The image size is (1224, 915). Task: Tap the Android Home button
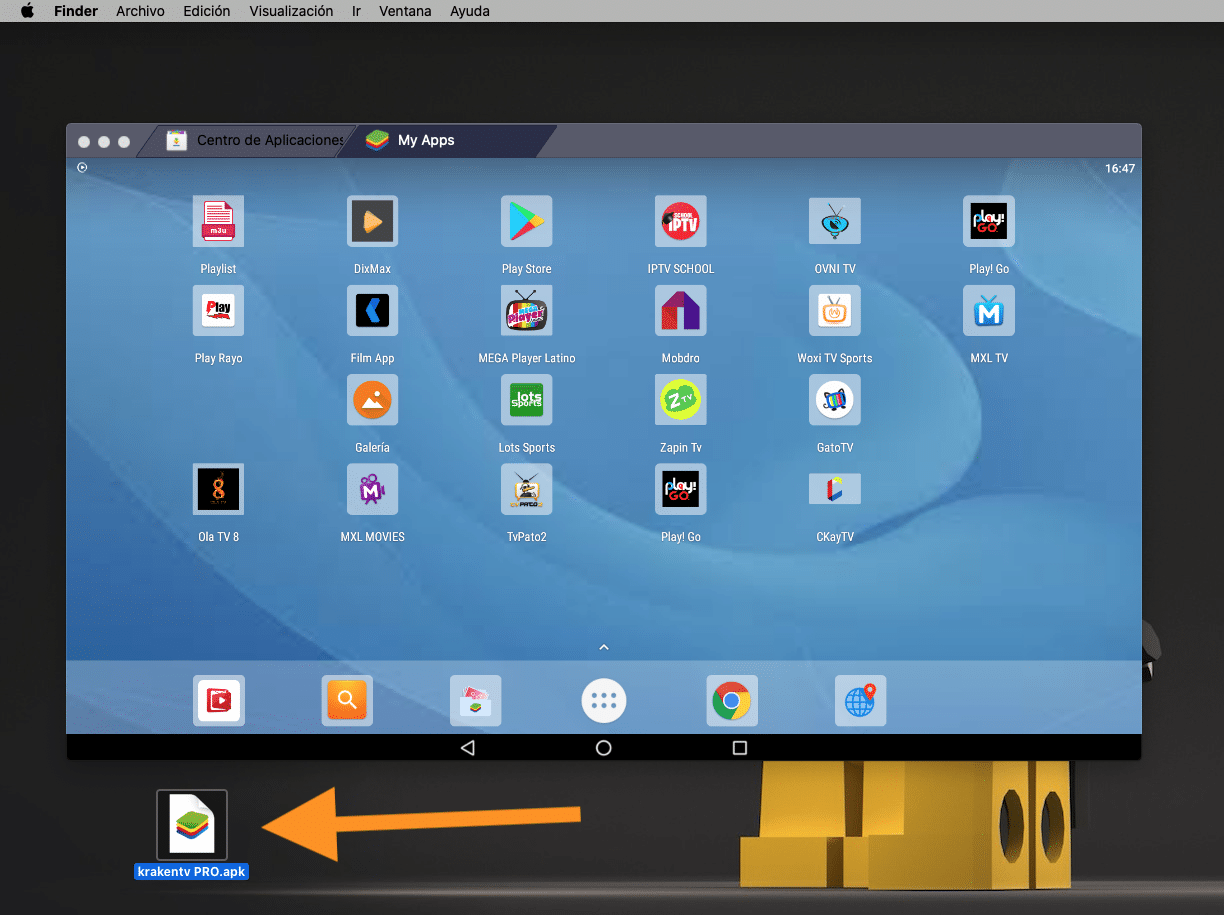click(603, 747)
